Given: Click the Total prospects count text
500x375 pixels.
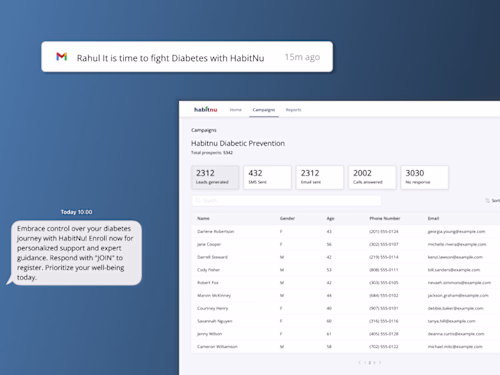Looking at the screenshot, I should tap(212, 153).
